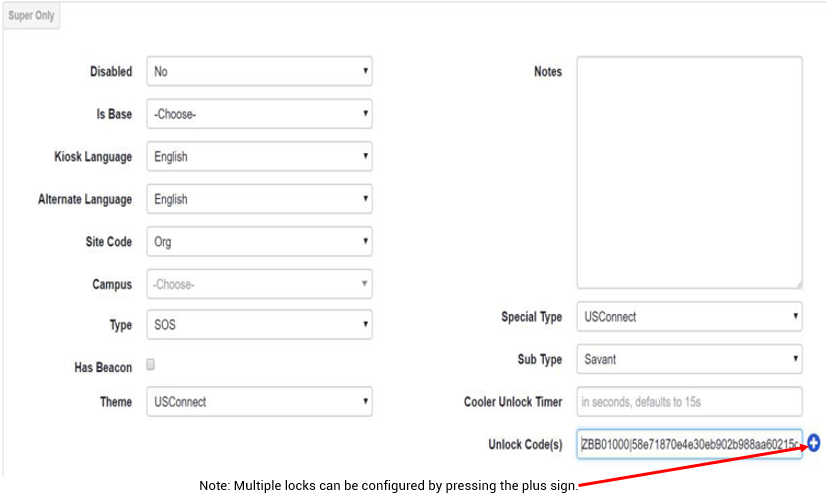
Task: Open the Special Type dropdown
Action: tap(689, 317)
